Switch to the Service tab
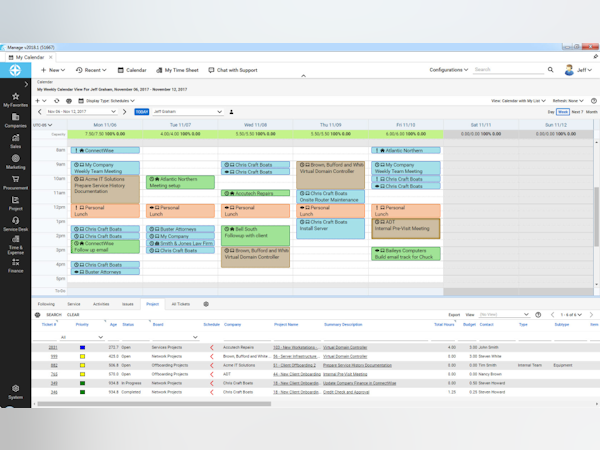 click(x=74, y=304)
